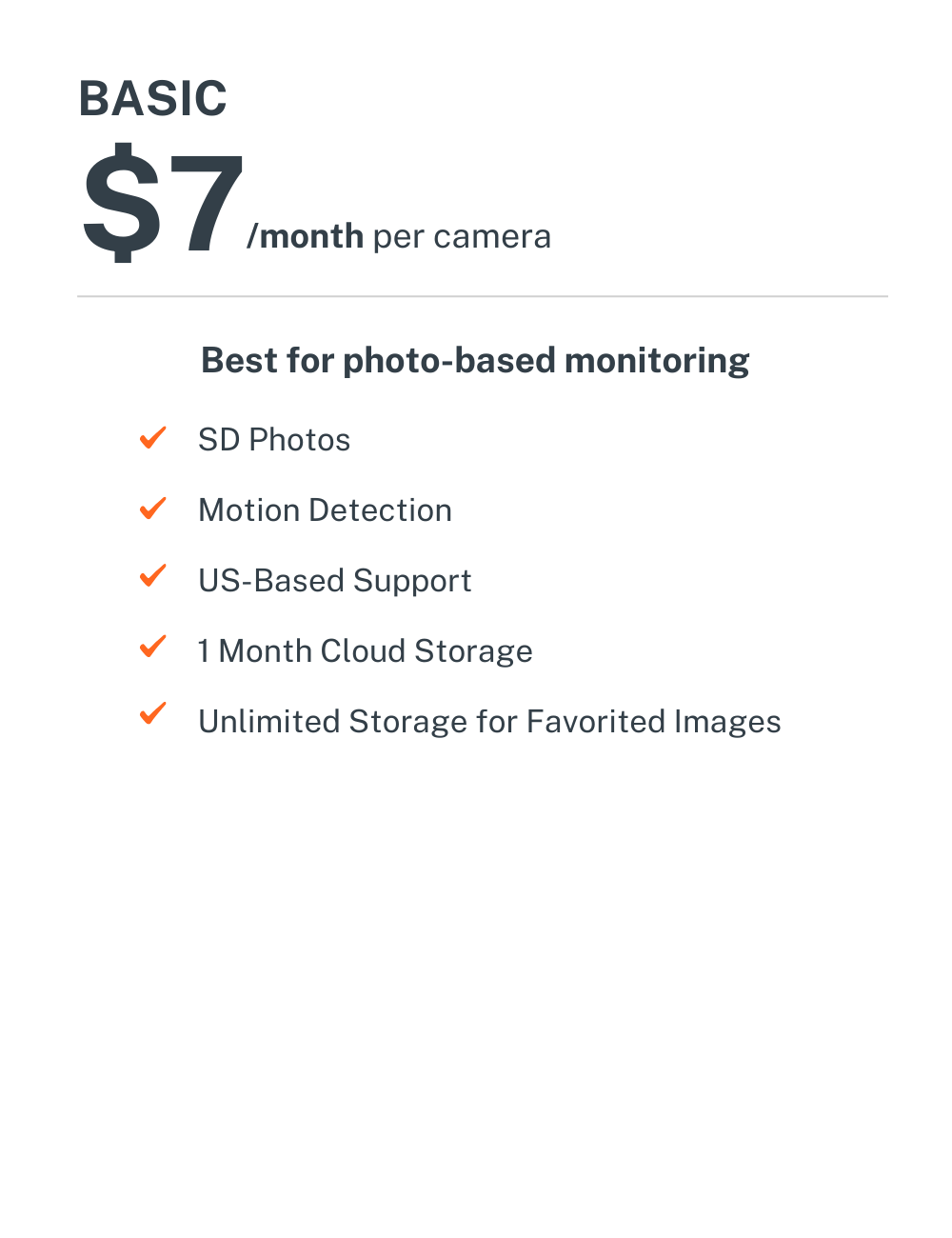Click the word "Favorited" in the last feature
Image resolution: width=952 pixels, height=1238 pixels.
[x=596, y=722]
